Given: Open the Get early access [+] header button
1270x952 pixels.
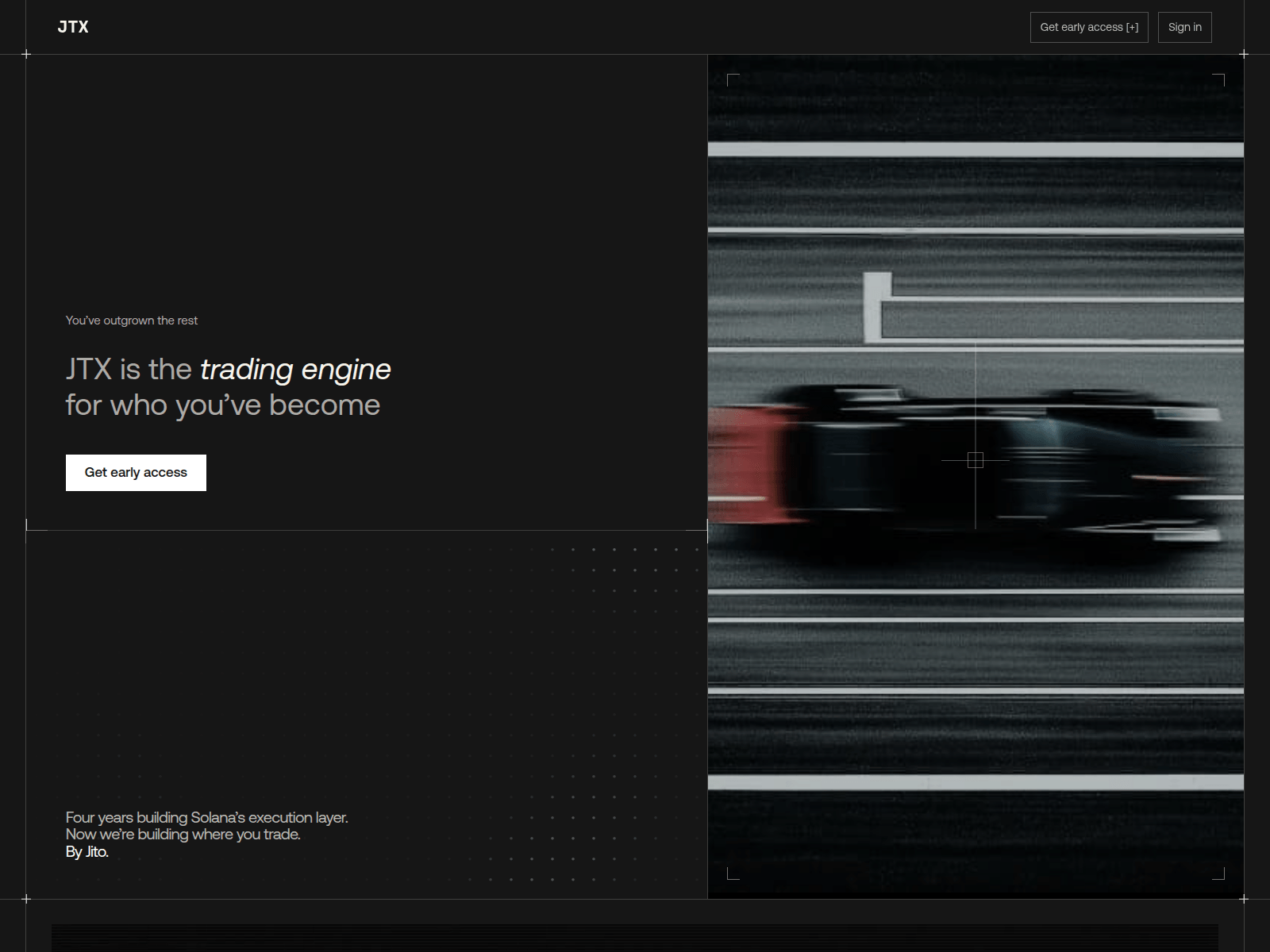Looking at the screenshot, I should pos(1089,27).
